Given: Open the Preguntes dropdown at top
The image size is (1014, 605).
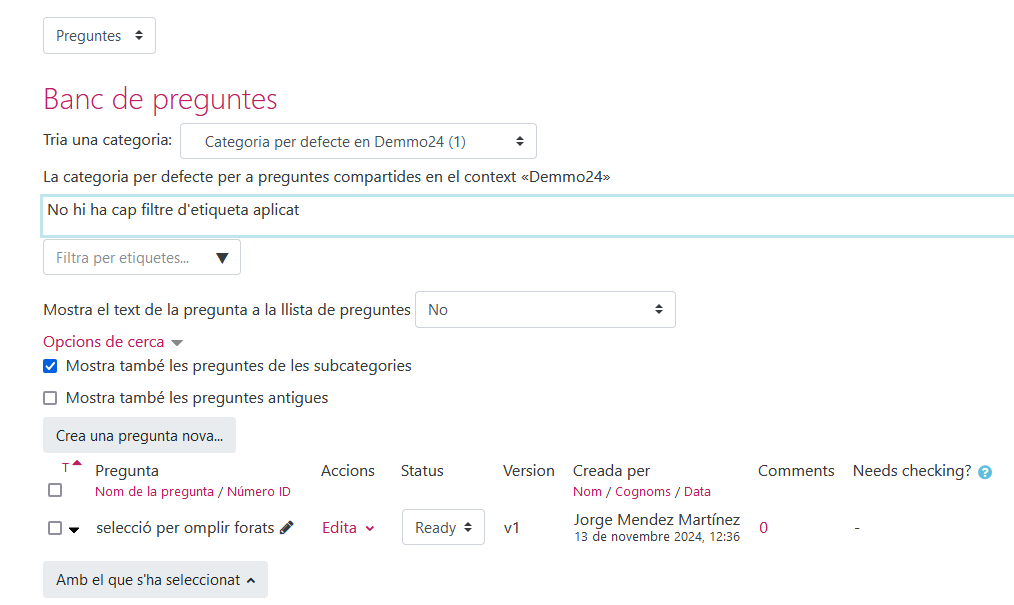Looking at the screenshot, I should point(99,36).
